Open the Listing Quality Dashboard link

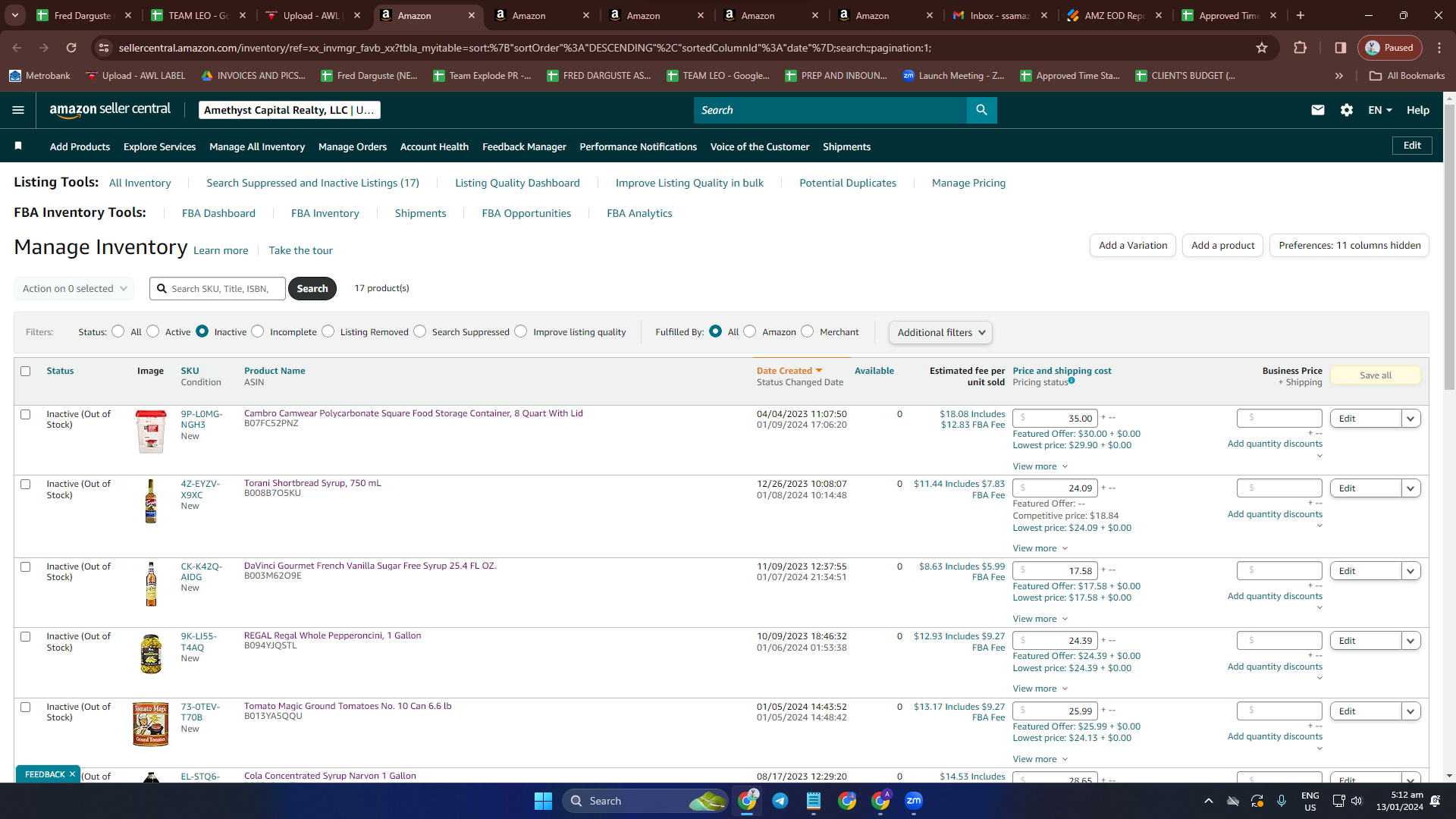coord(517,183)
